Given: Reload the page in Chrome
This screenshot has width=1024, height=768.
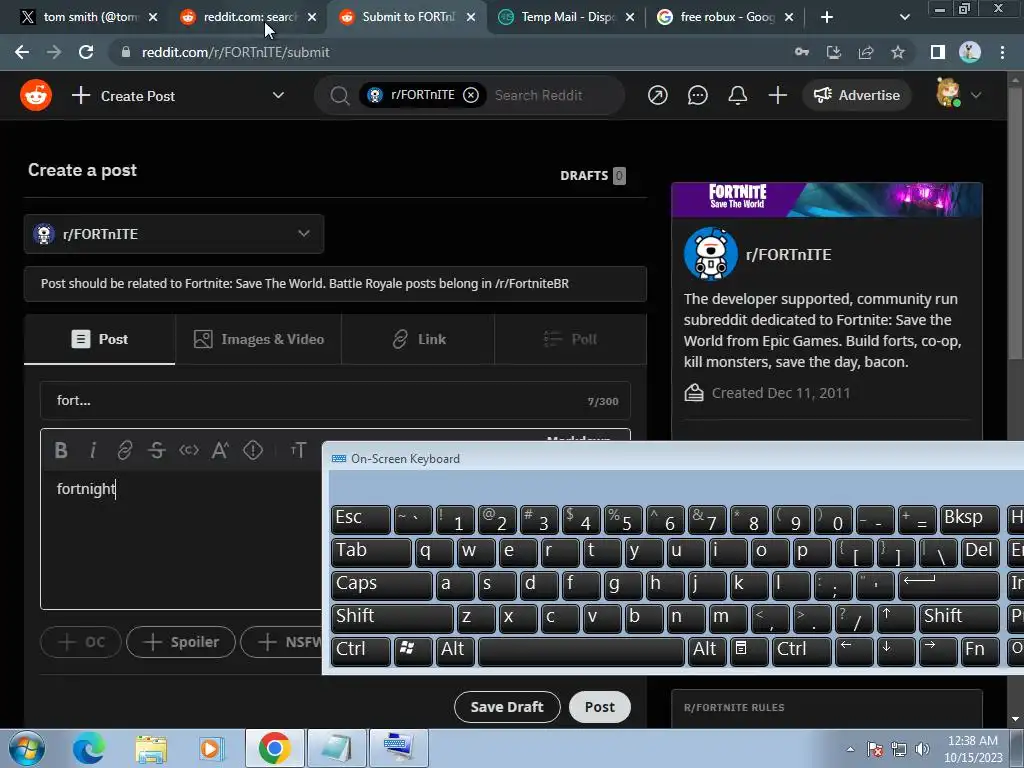Looking at the screenshot, I should pyautogui.click(x=86, y=52).
